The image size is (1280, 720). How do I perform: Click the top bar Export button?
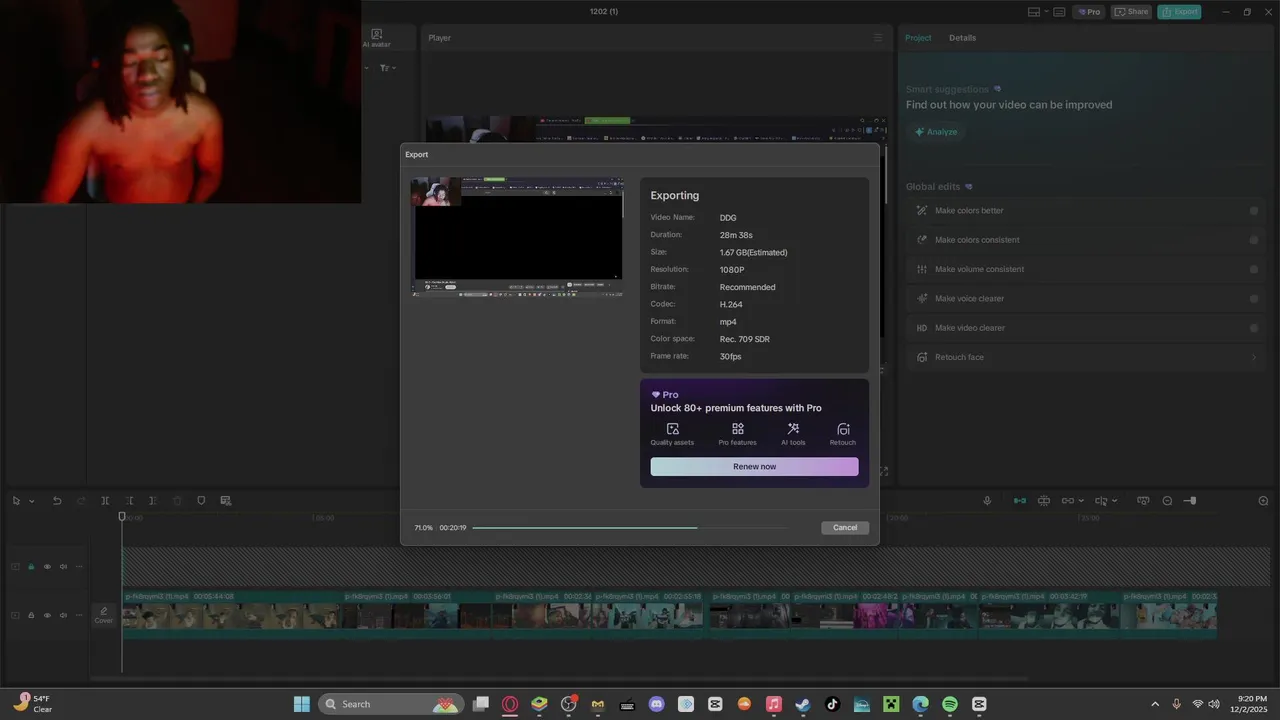coord(1179,12)
